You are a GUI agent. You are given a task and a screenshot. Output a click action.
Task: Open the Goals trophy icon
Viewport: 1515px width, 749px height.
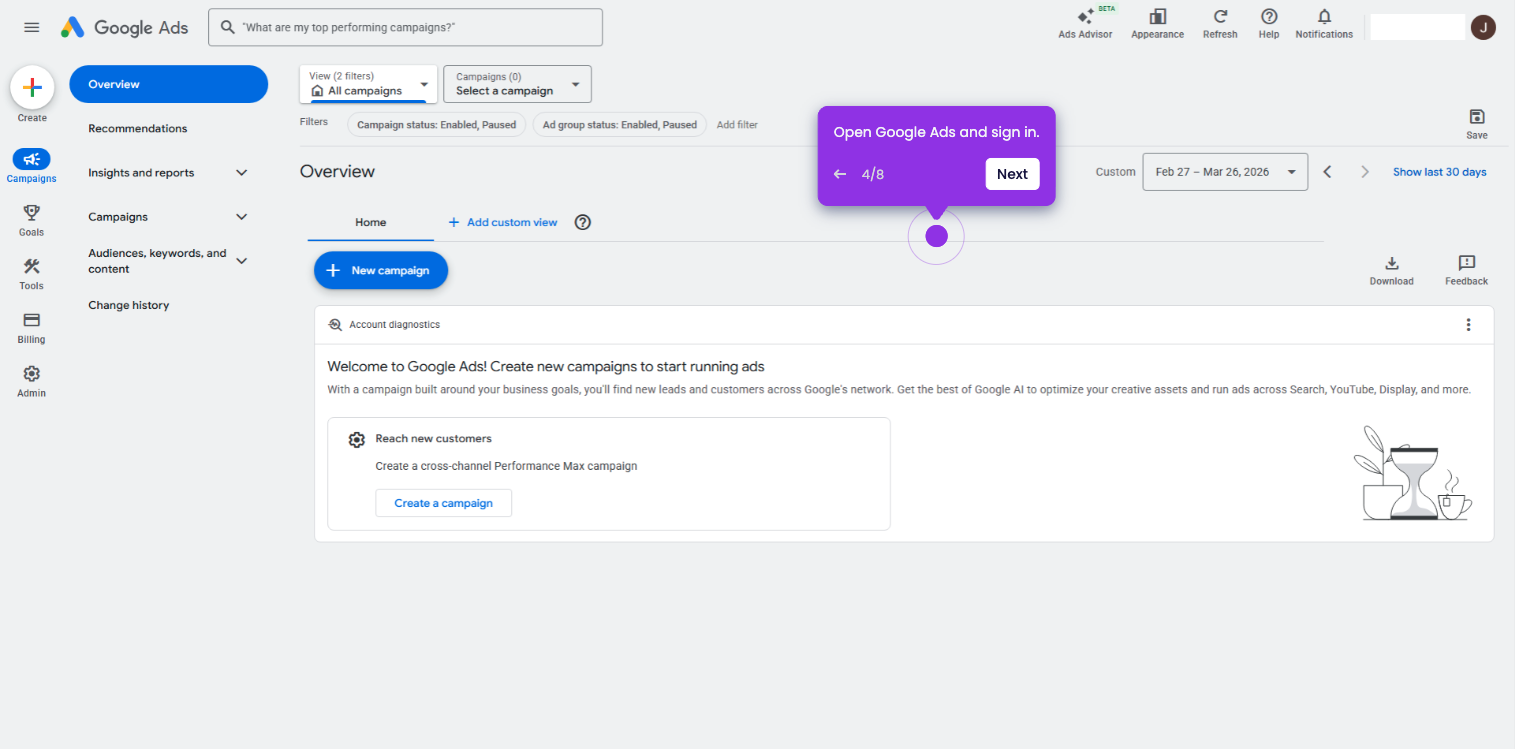tap(31, 212)
